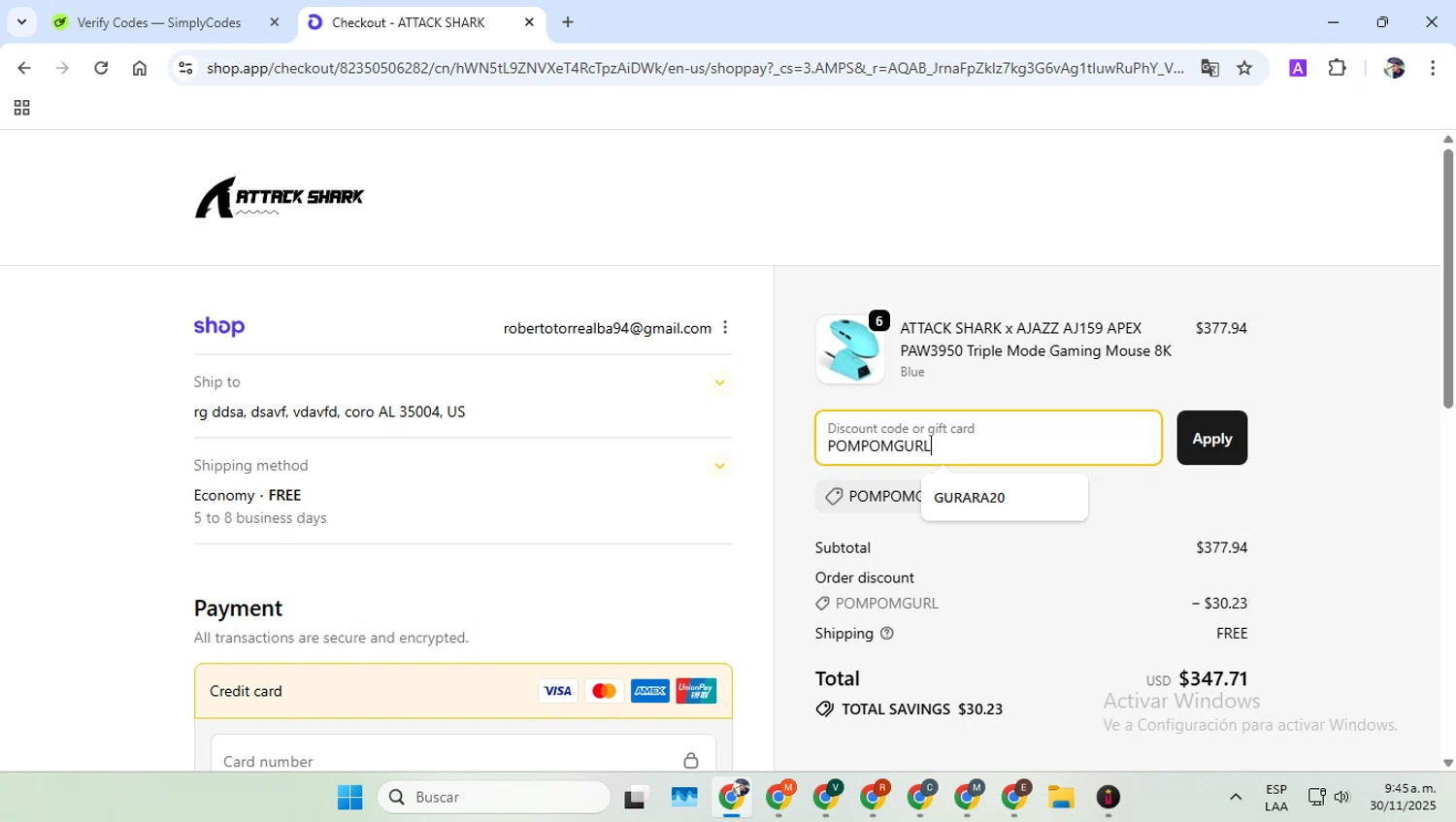Screen dimensions: 1456x822
Task: Open volume control in system tray
Action: coord(1342,798)
